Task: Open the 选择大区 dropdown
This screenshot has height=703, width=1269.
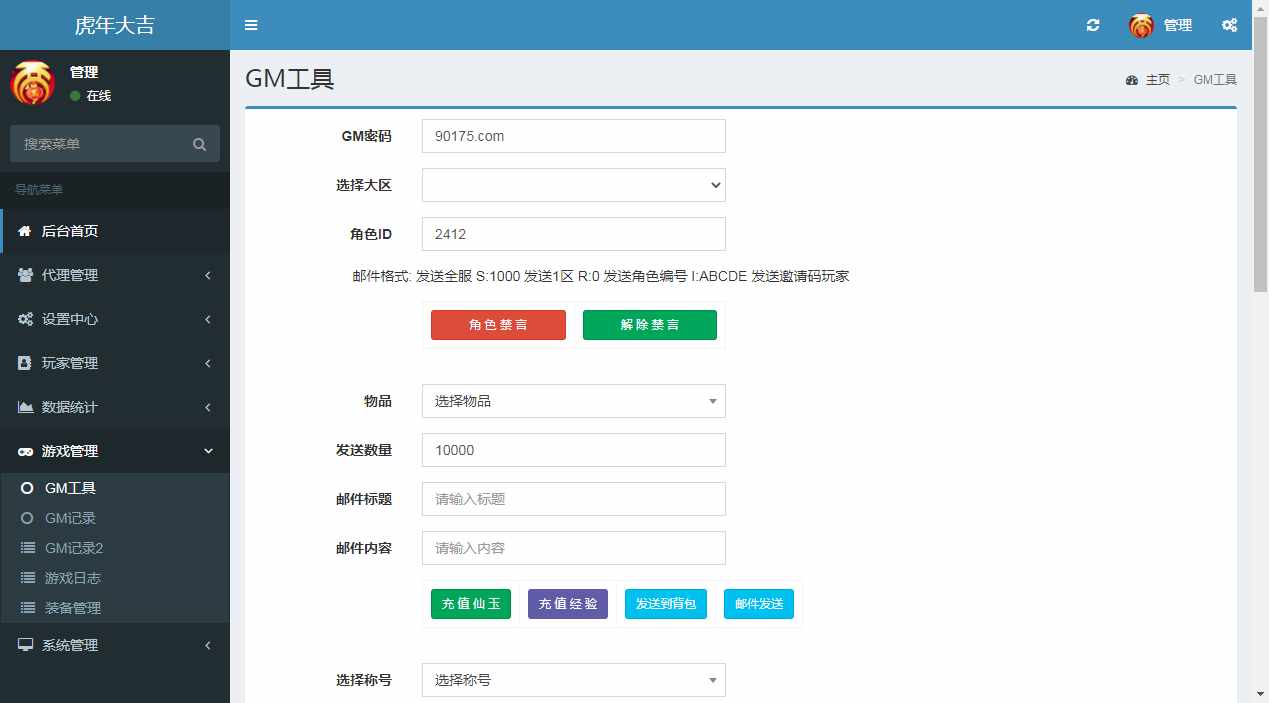Action: tap(573, 185)
